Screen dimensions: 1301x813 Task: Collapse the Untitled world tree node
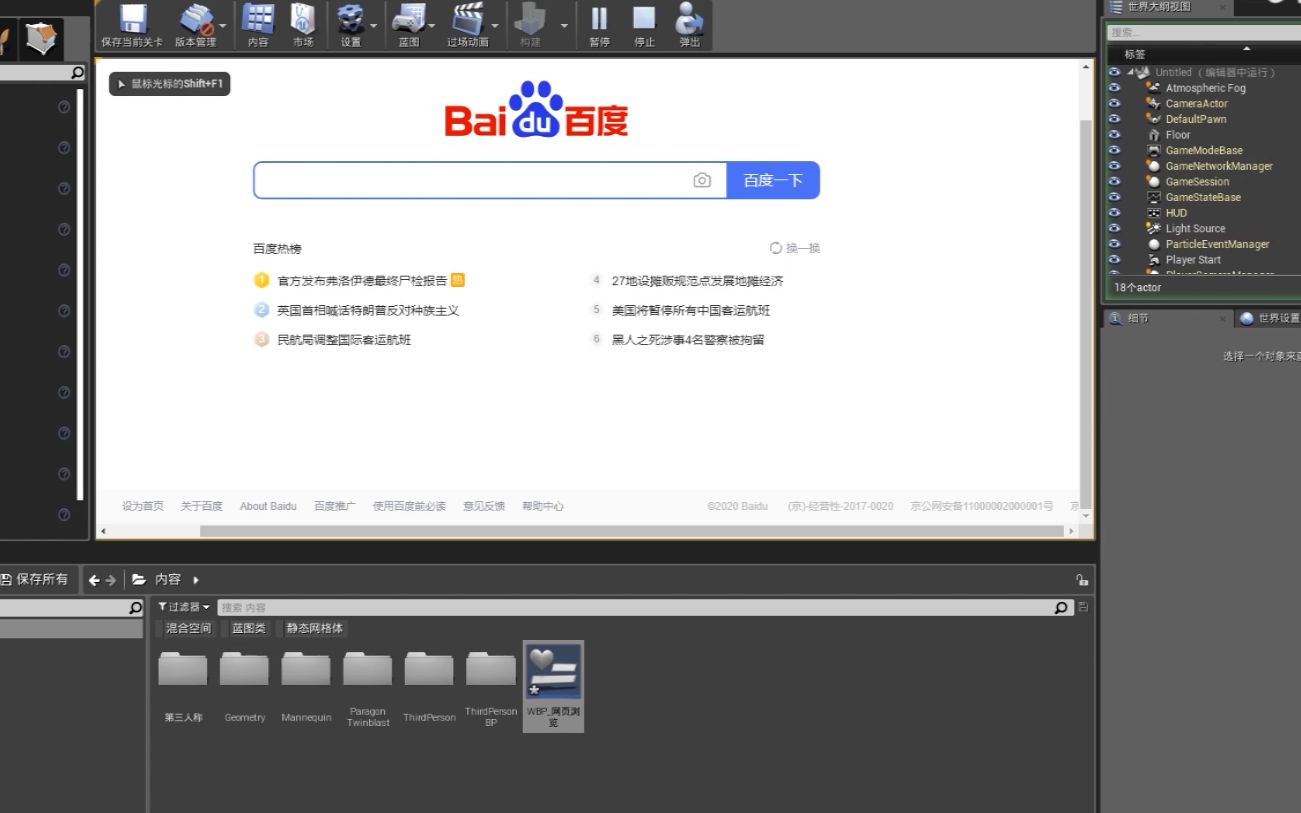pos(1130,72)
